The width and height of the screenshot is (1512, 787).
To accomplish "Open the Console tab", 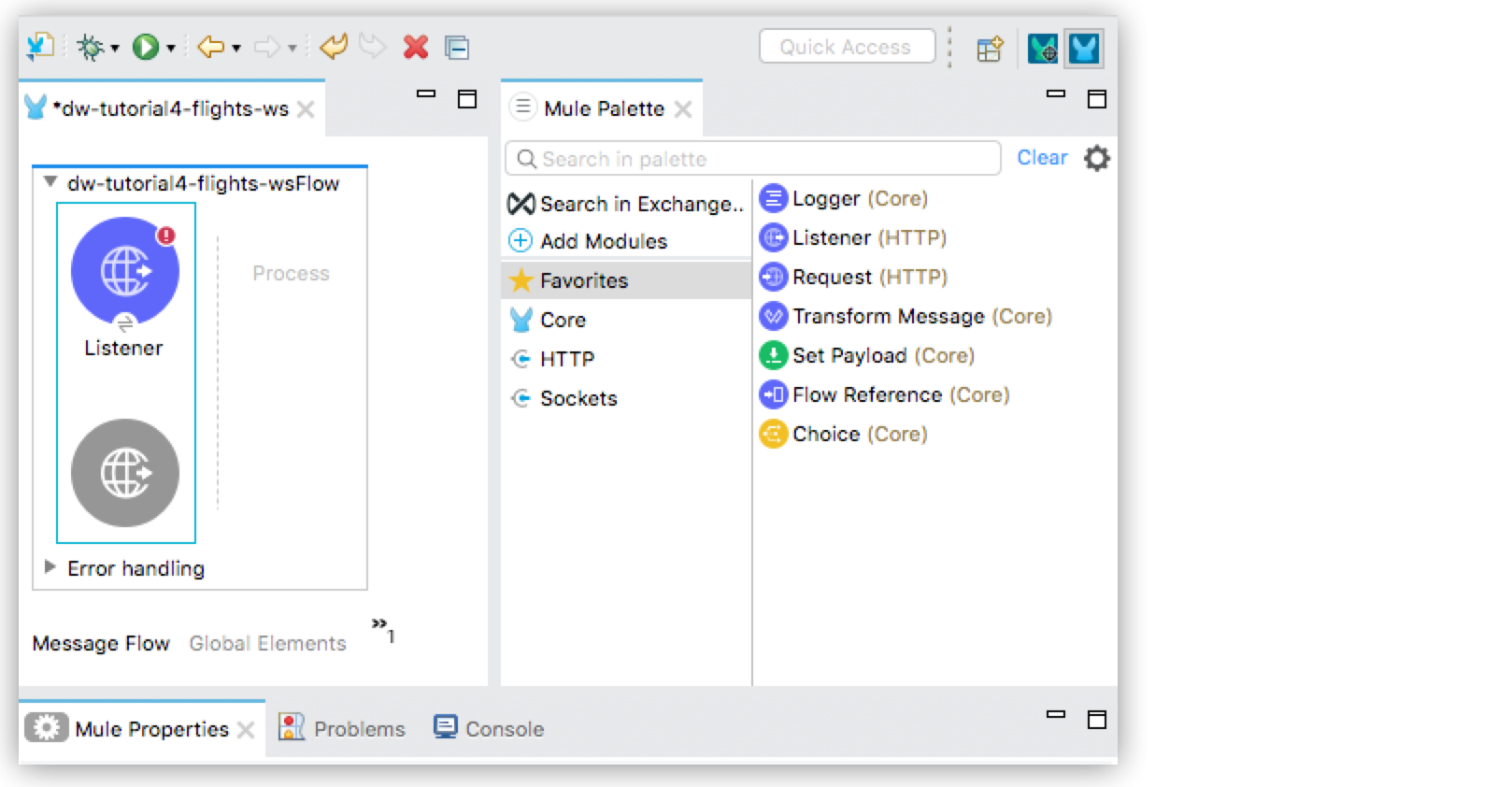I will pyautogui.click(x=504, y=729).
